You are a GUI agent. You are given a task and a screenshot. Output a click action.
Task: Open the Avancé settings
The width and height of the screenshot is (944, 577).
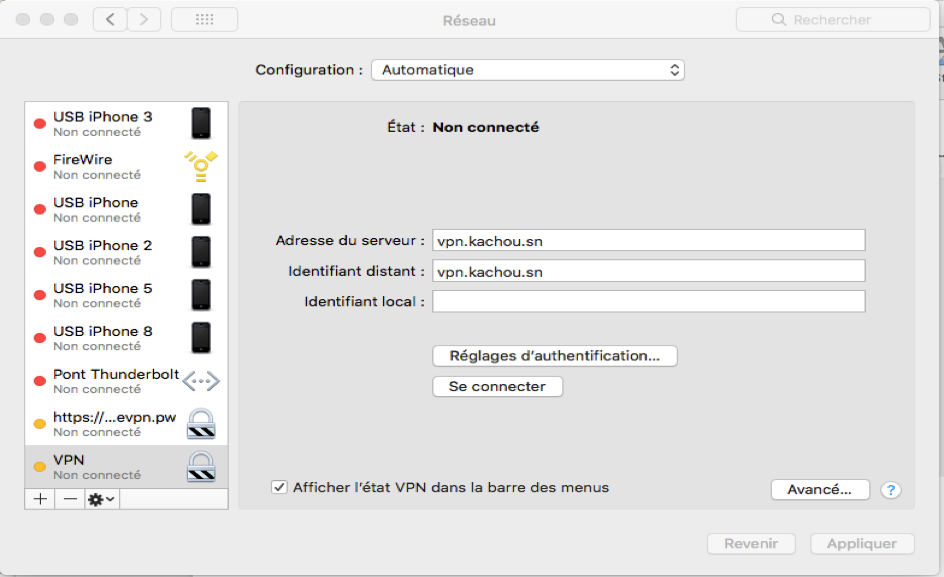coord(820,490)
